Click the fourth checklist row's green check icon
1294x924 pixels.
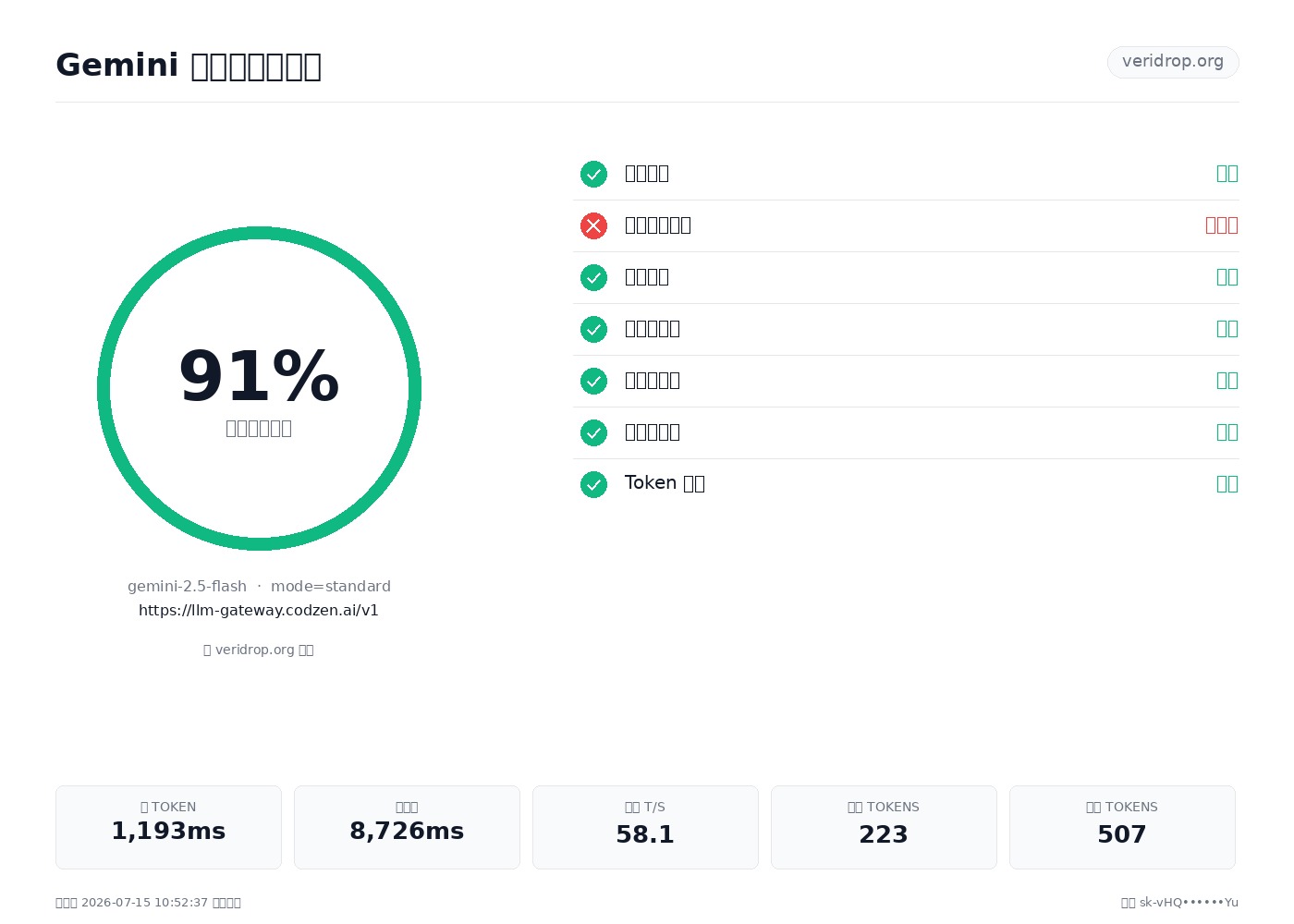[593, 329]
